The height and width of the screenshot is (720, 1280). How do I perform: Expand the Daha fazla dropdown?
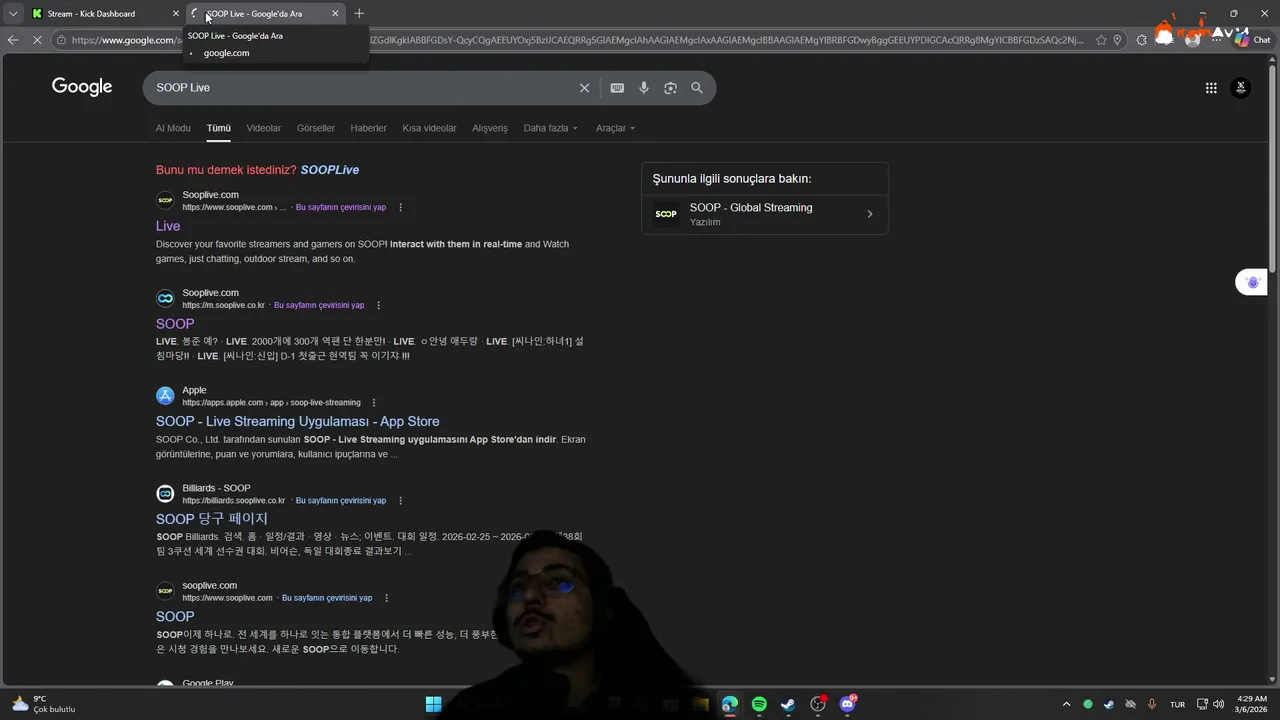tap(551, 128)
